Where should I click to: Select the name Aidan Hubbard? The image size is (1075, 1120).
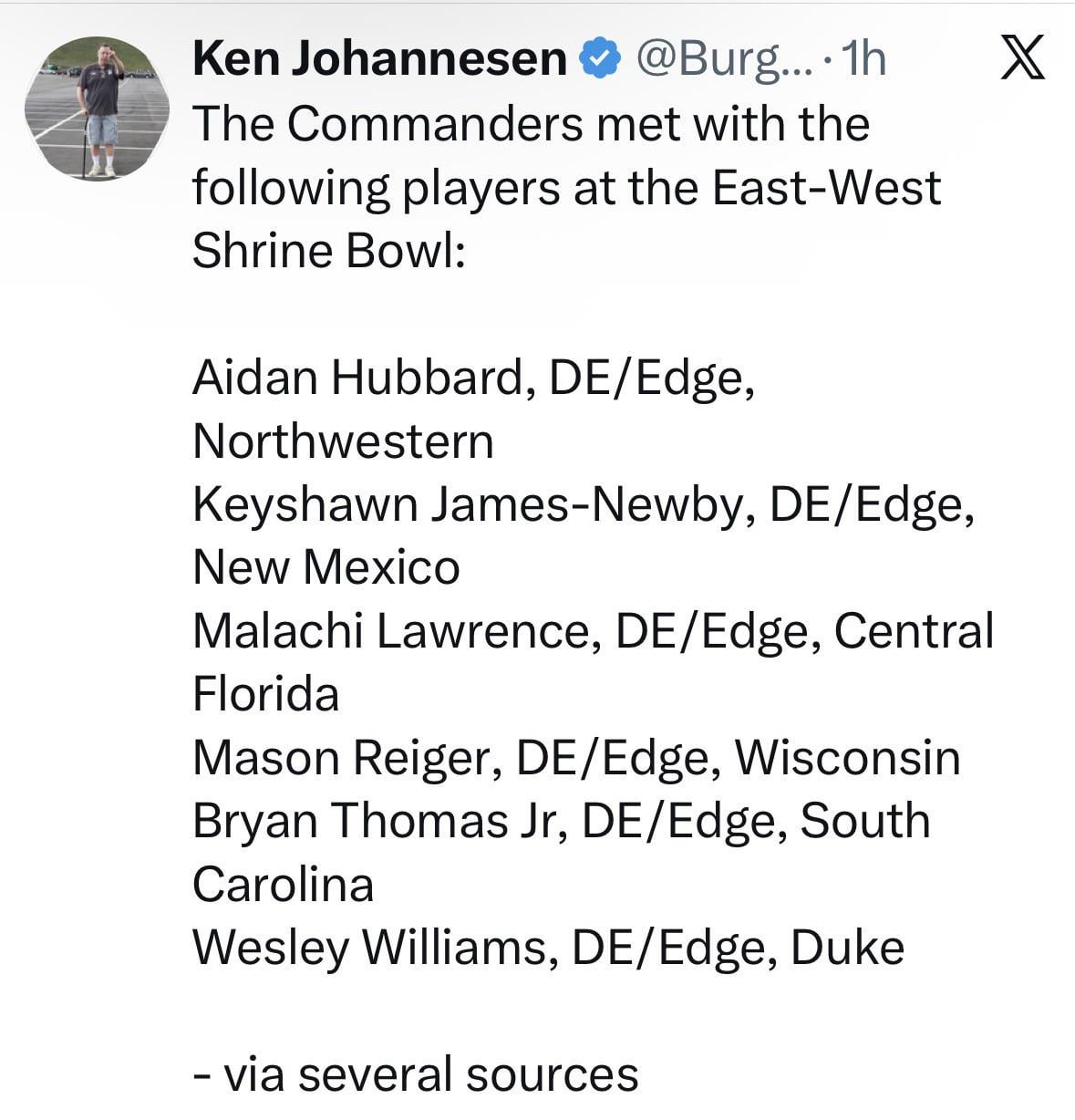(x=357, y=378)
